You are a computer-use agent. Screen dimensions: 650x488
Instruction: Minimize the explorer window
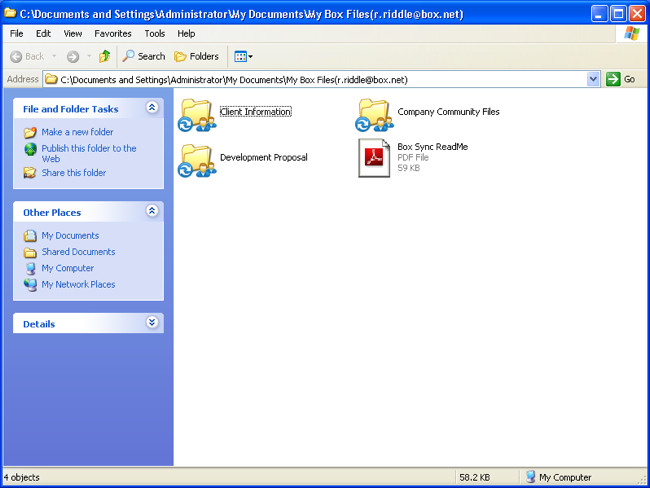click(x=599, y=14)
